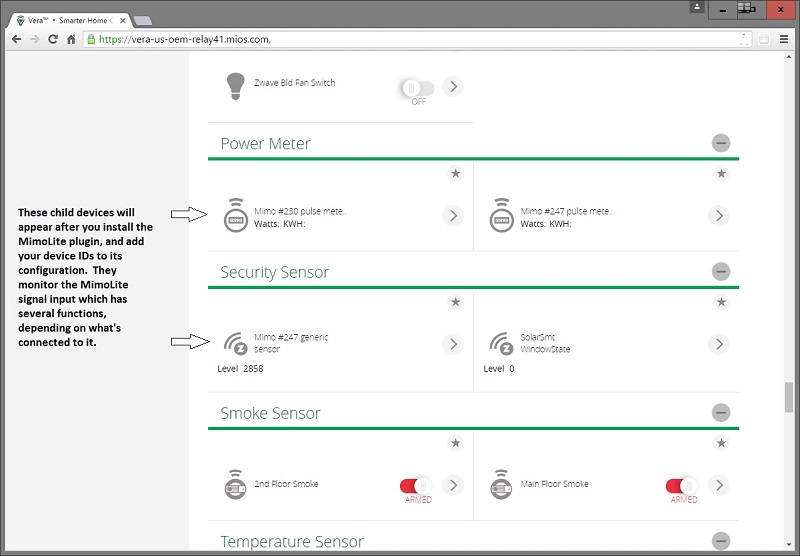Open Mimo #230 pulse meter details chevron
The height and width of the screenshot is (556, 800).
click(x=453, y=216)
